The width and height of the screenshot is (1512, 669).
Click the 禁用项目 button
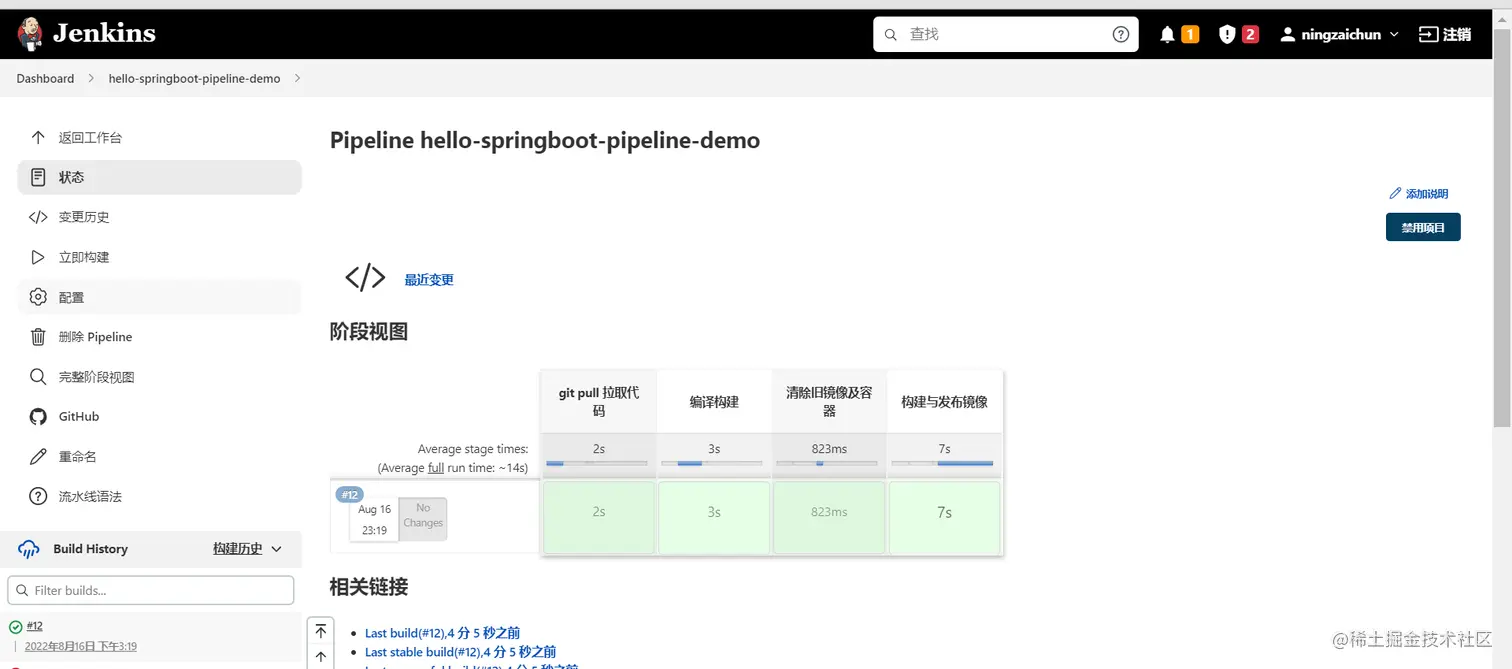click(1423, 227)
